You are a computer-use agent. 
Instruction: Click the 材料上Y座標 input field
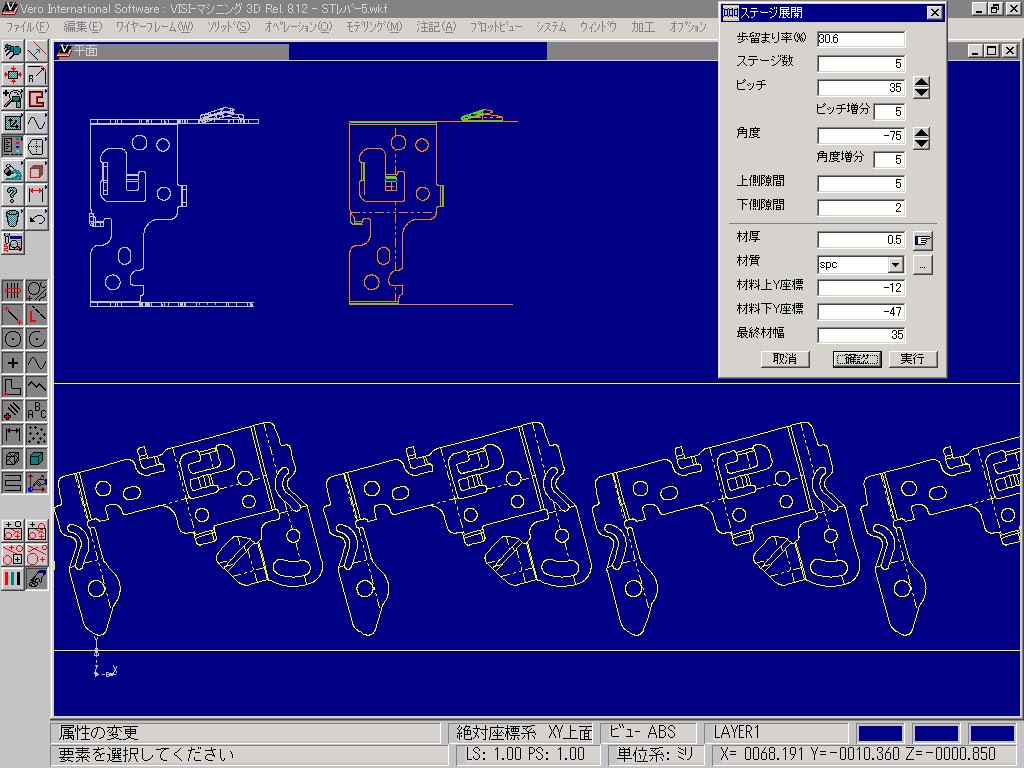click(861, 287)
